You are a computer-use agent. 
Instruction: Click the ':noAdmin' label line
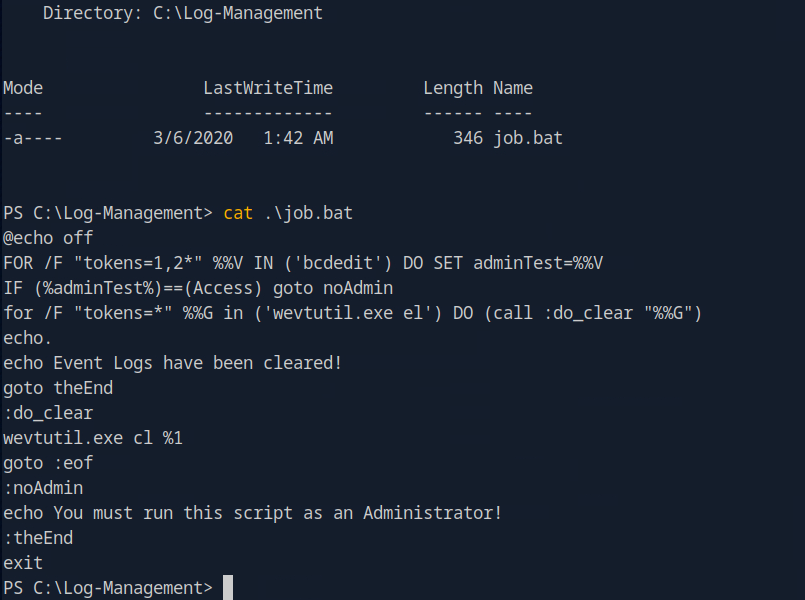coord(43,488)
